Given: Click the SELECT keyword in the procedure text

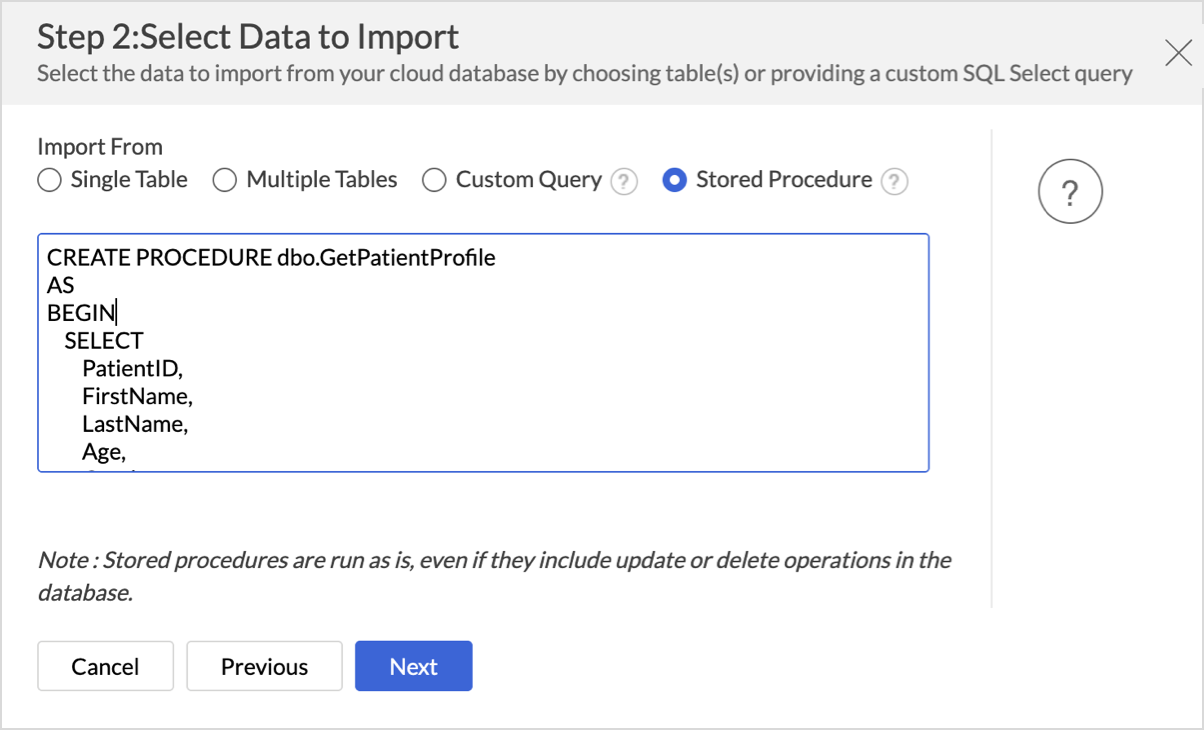Looking at the screenshot, I should point(104,341).
